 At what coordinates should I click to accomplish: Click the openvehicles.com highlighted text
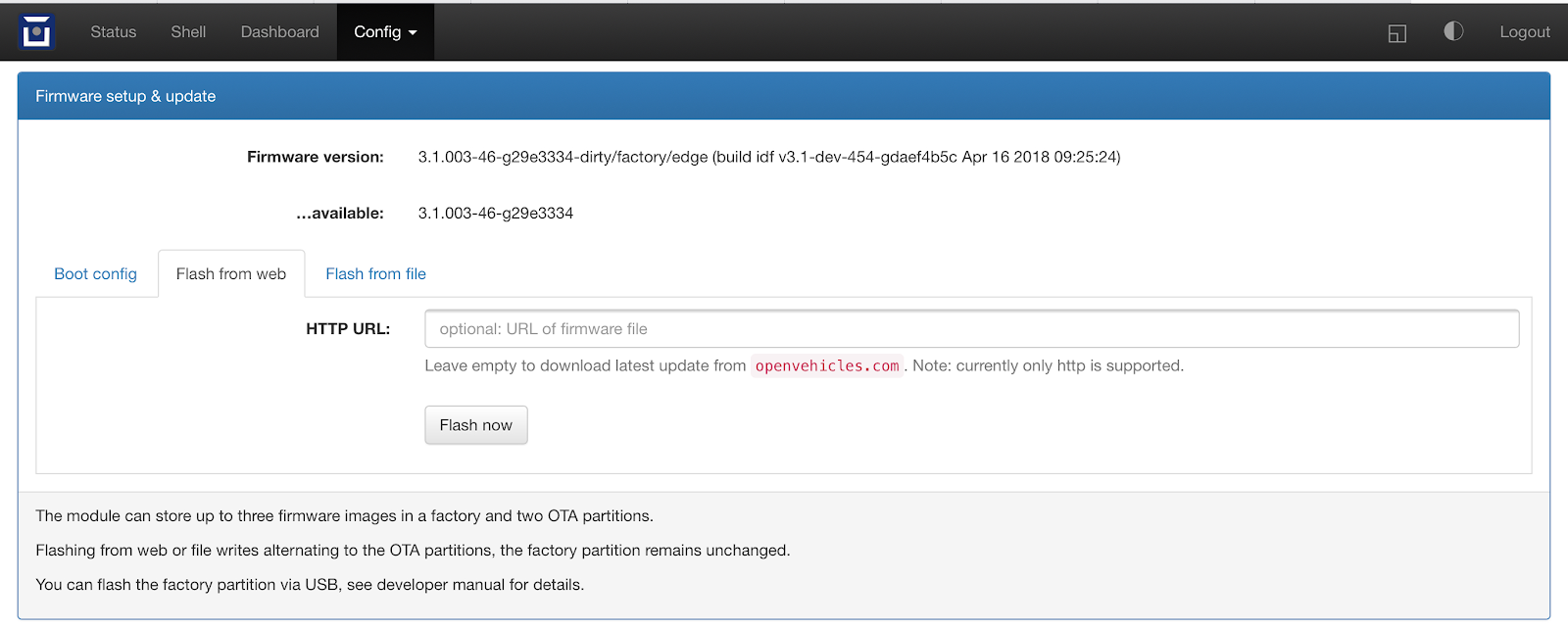(827, 365)
